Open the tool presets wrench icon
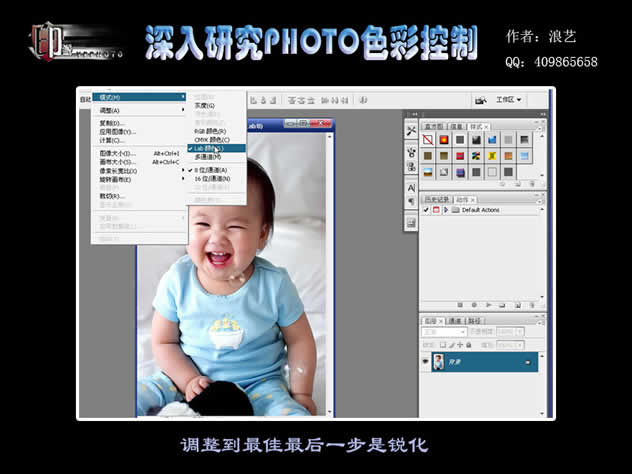This screenshot has width=632, height=474. tap(411, 131)
